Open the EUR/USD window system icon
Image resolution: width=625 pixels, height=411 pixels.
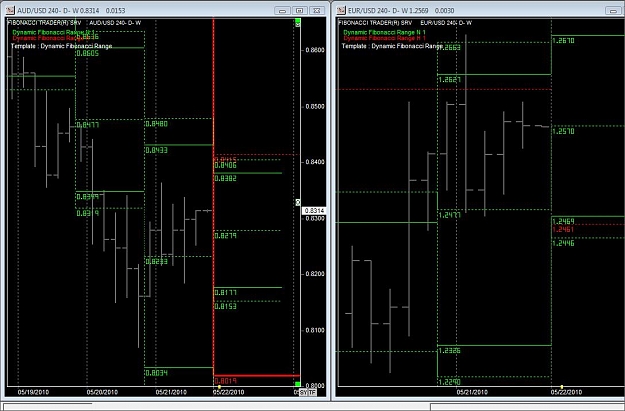coord(341,10)
